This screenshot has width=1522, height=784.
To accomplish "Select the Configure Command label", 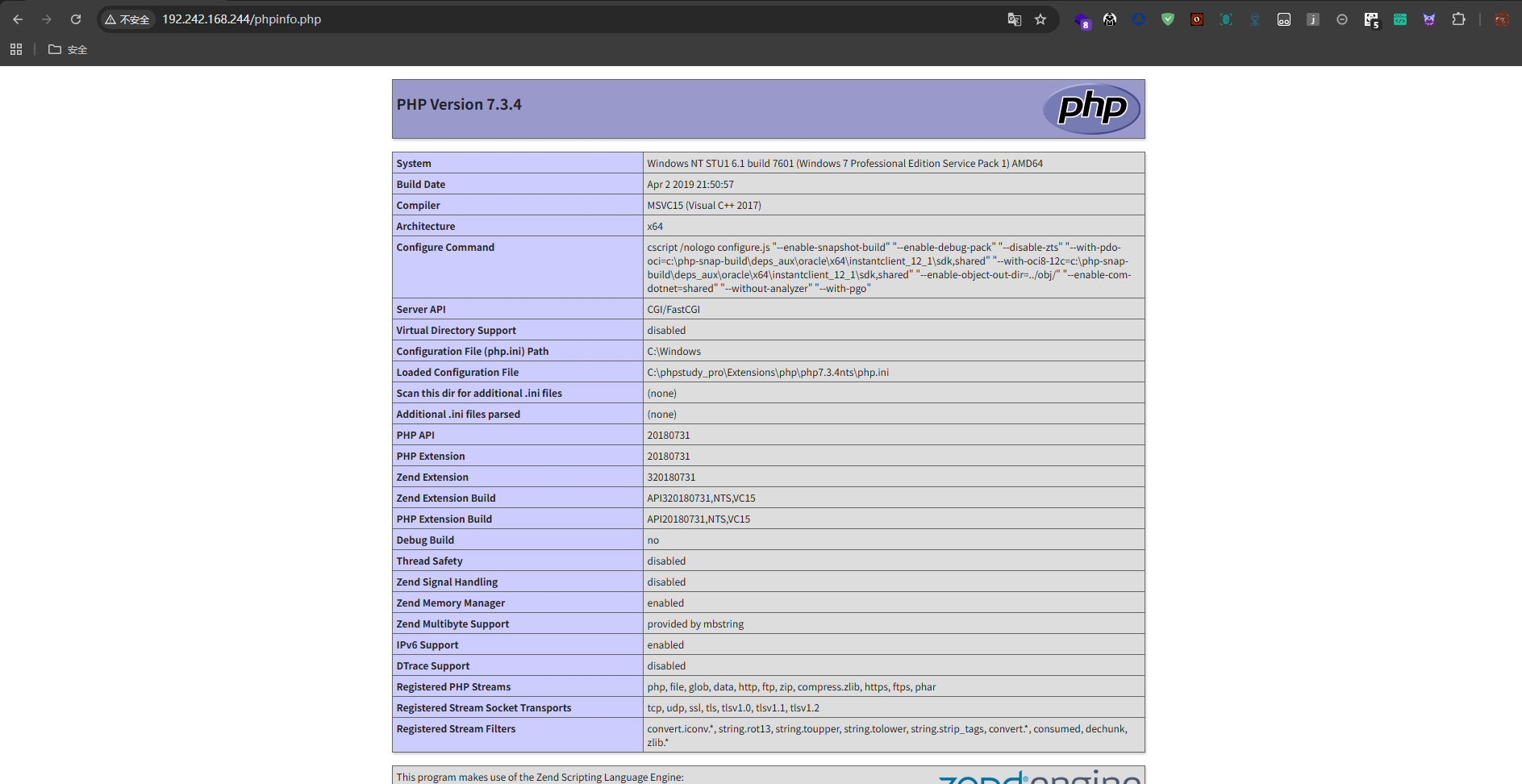I will (x=445, y=247).
